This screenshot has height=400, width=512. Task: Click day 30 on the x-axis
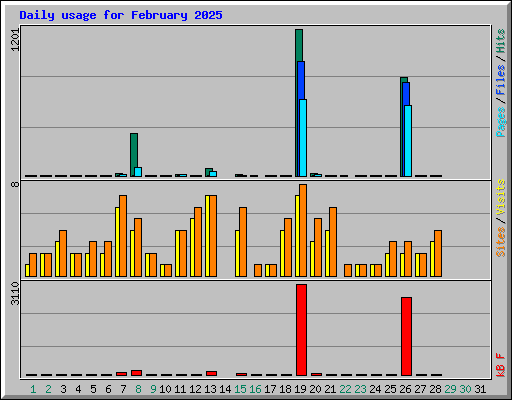coord(465,389)
